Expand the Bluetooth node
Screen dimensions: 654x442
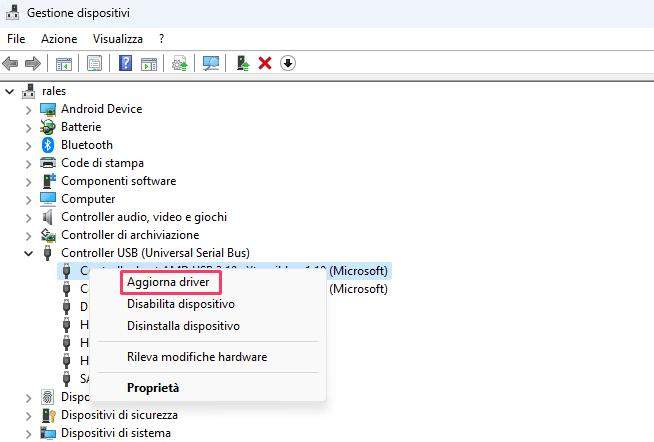(28, 146)
